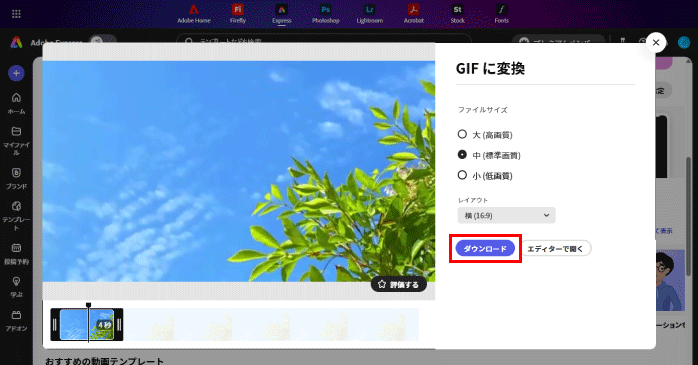Go to ホーム in sidebar

[16, 103]
